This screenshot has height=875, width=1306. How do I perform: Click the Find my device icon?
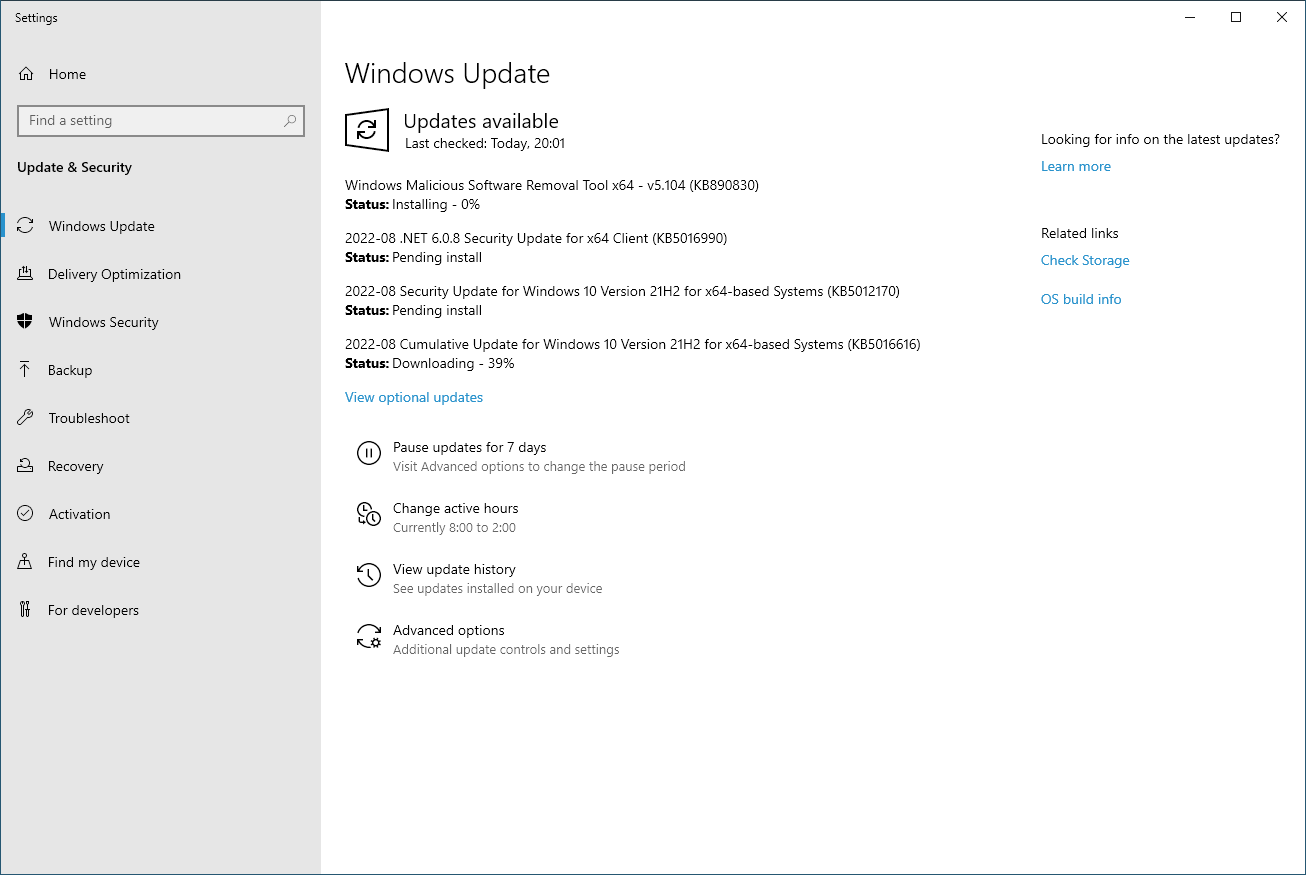[x=26, y=562]
